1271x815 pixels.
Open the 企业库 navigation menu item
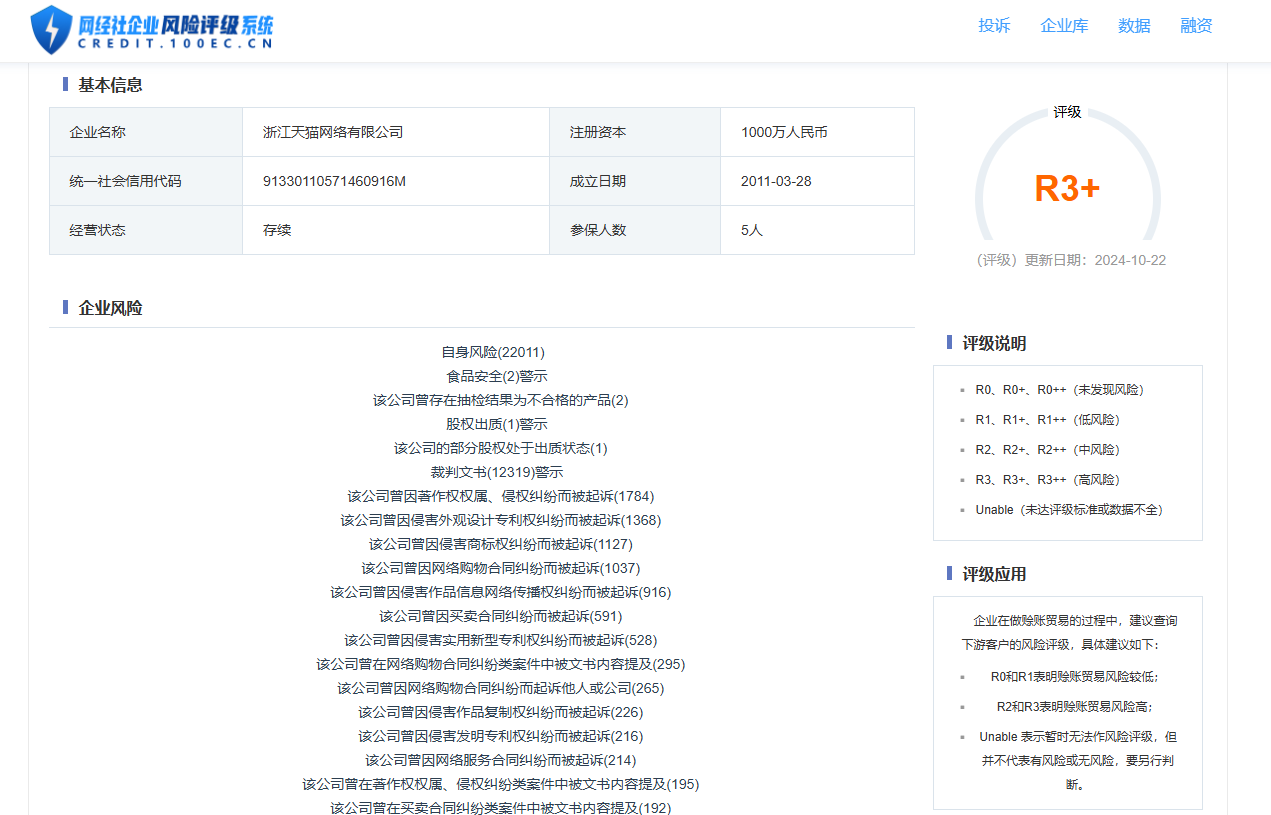point(1064,26)
